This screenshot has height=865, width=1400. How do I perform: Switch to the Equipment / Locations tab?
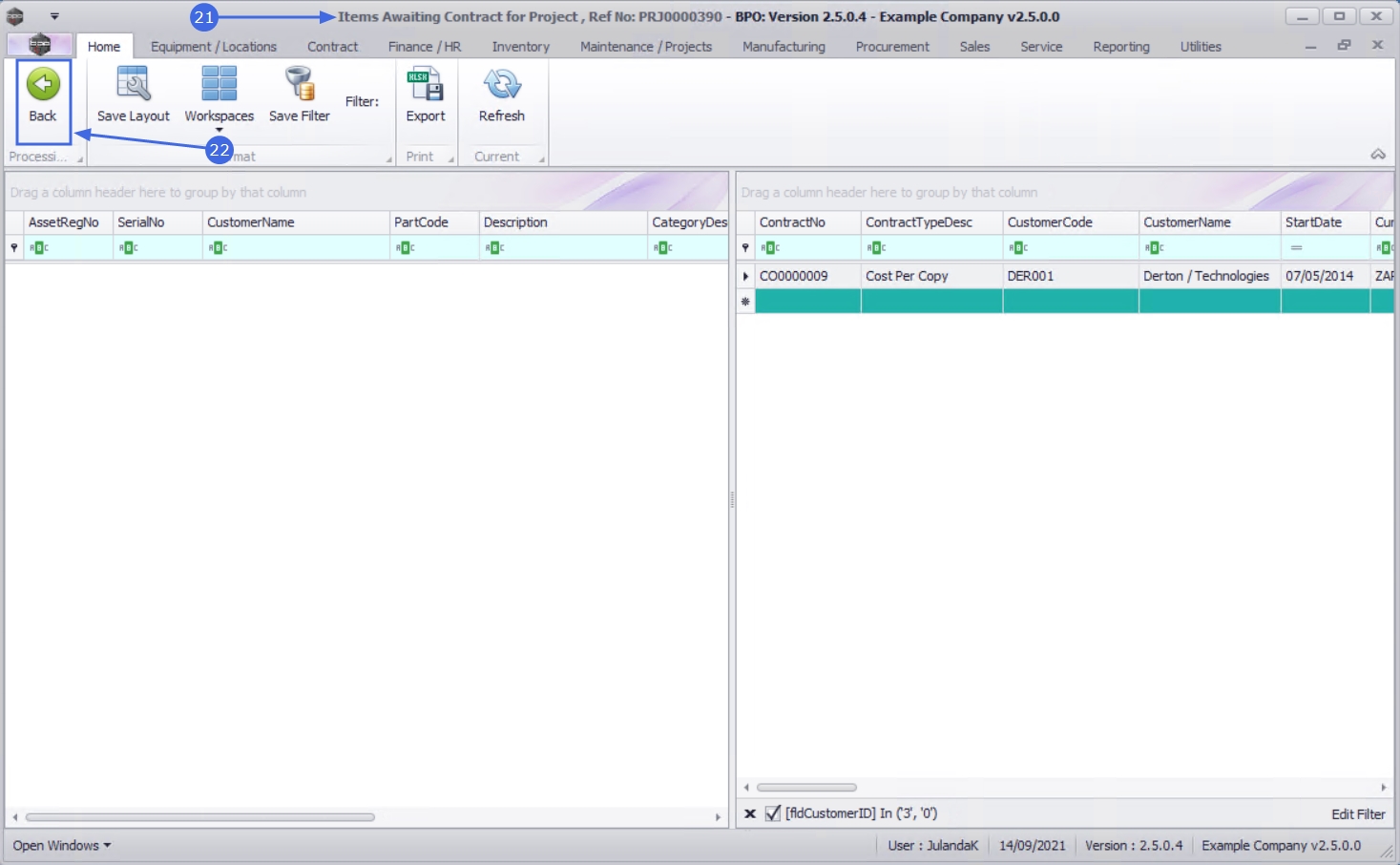click(214, 46)
